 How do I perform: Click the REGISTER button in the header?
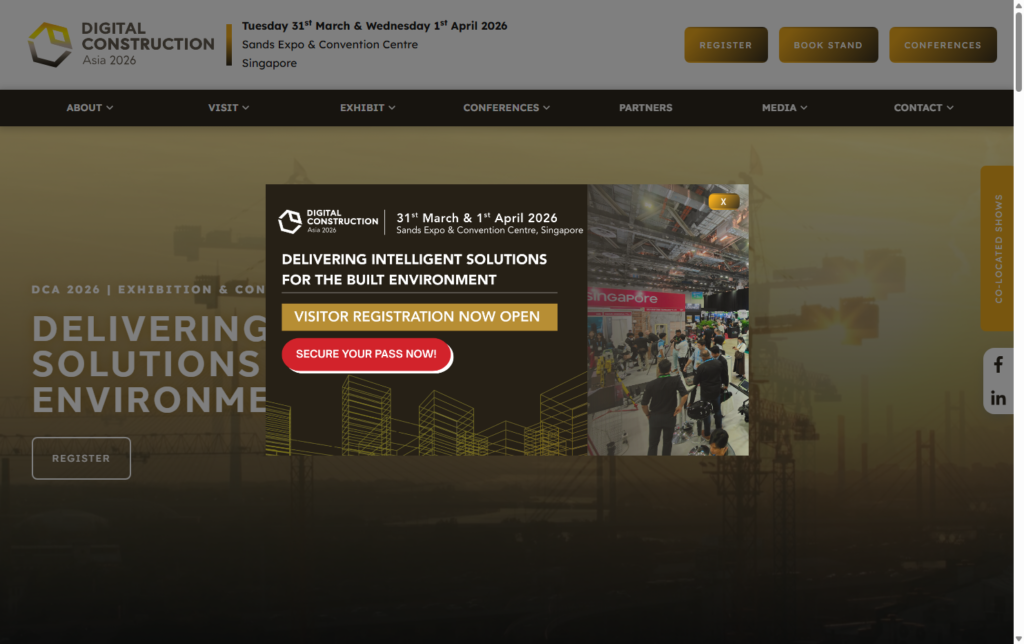tap(726, 44)
